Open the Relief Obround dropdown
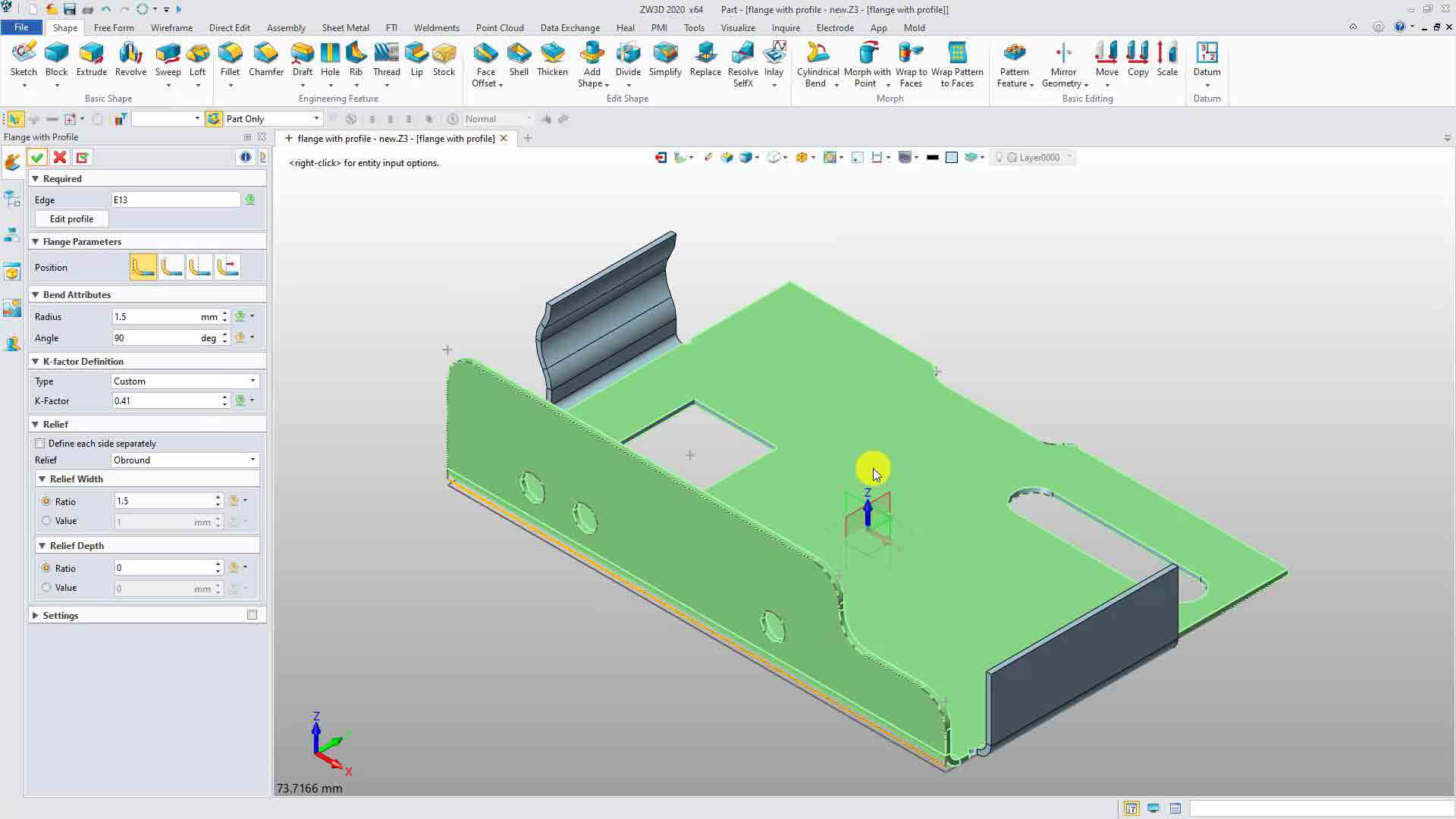This screenshot has height=819, width=1456. [184, 460]
